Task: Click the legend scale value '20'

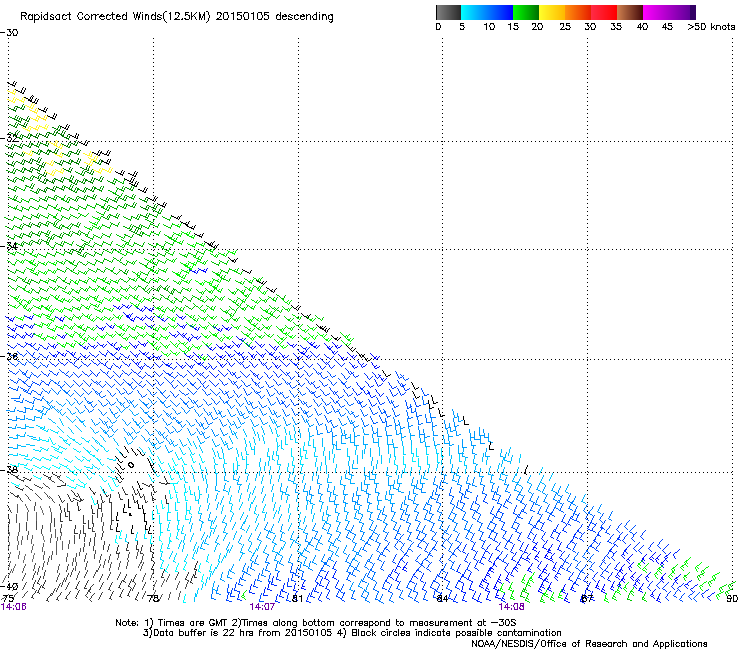Action: click(x=537, y=27)
